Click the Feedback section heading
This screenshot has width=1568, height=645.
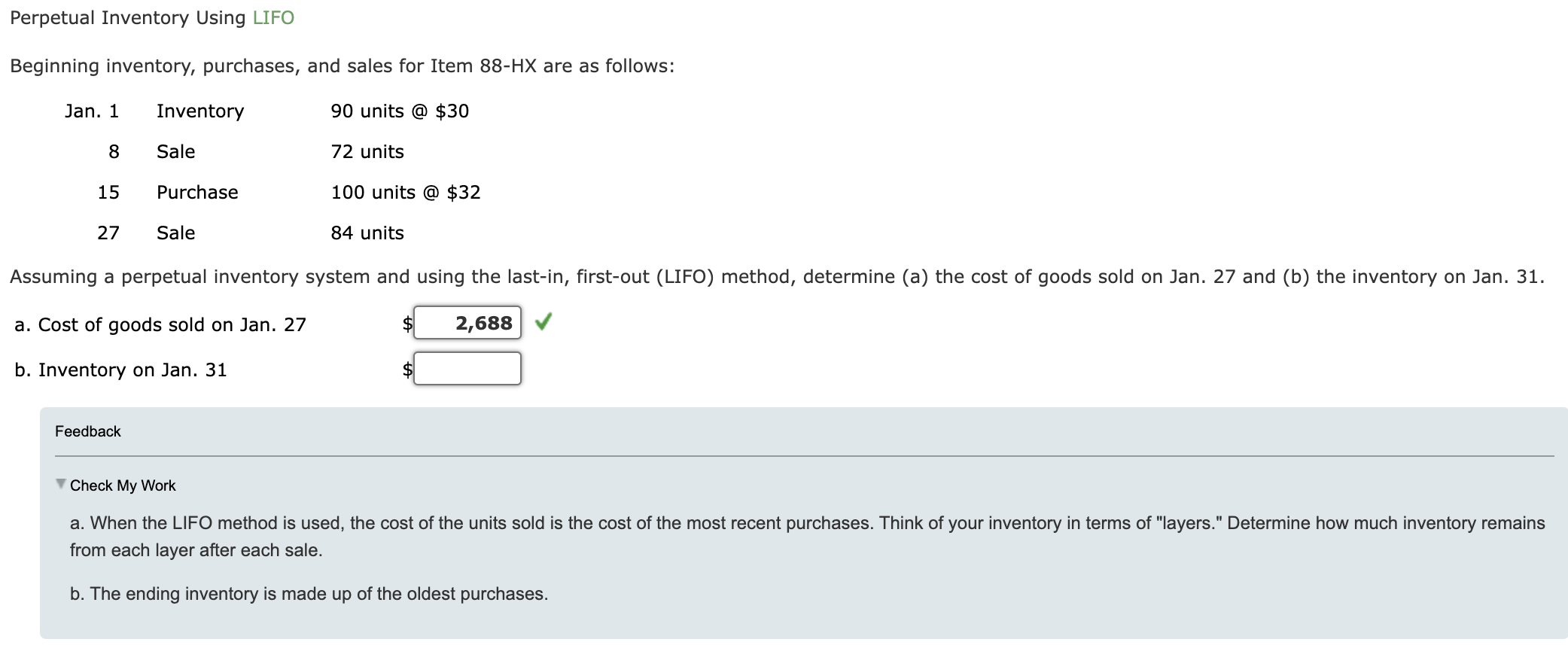point(87,431)
